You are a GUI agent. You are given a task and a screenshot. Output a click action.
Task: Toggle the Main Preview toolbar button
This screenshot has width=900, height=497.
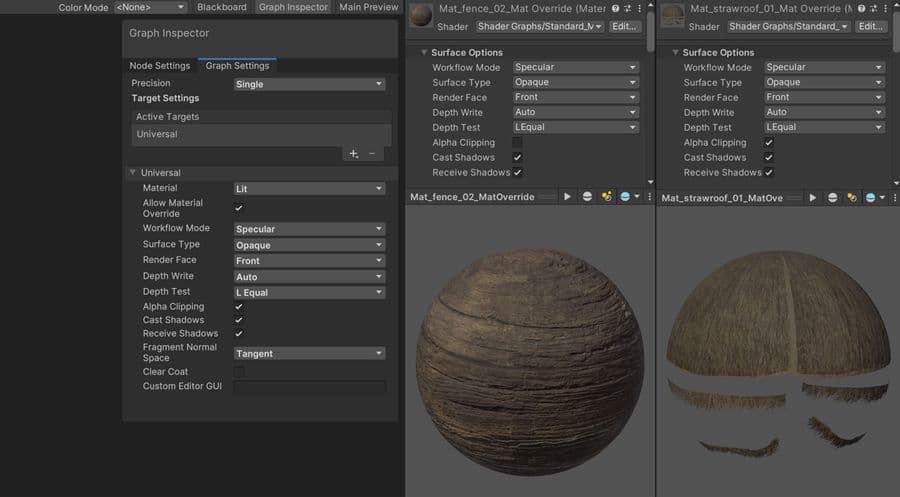(368, 7)
